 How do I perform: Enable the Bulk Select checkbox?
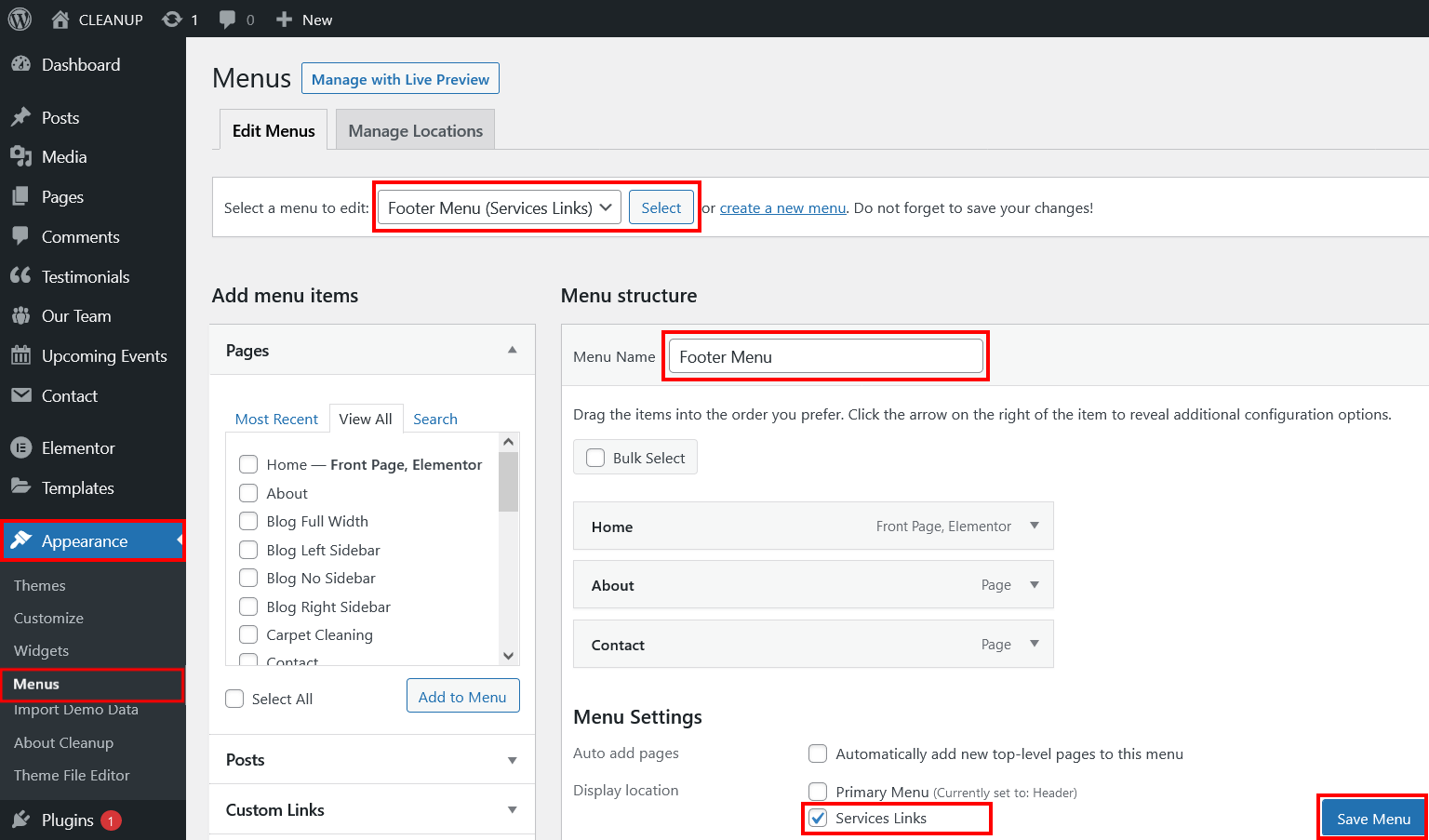(596, 458)
